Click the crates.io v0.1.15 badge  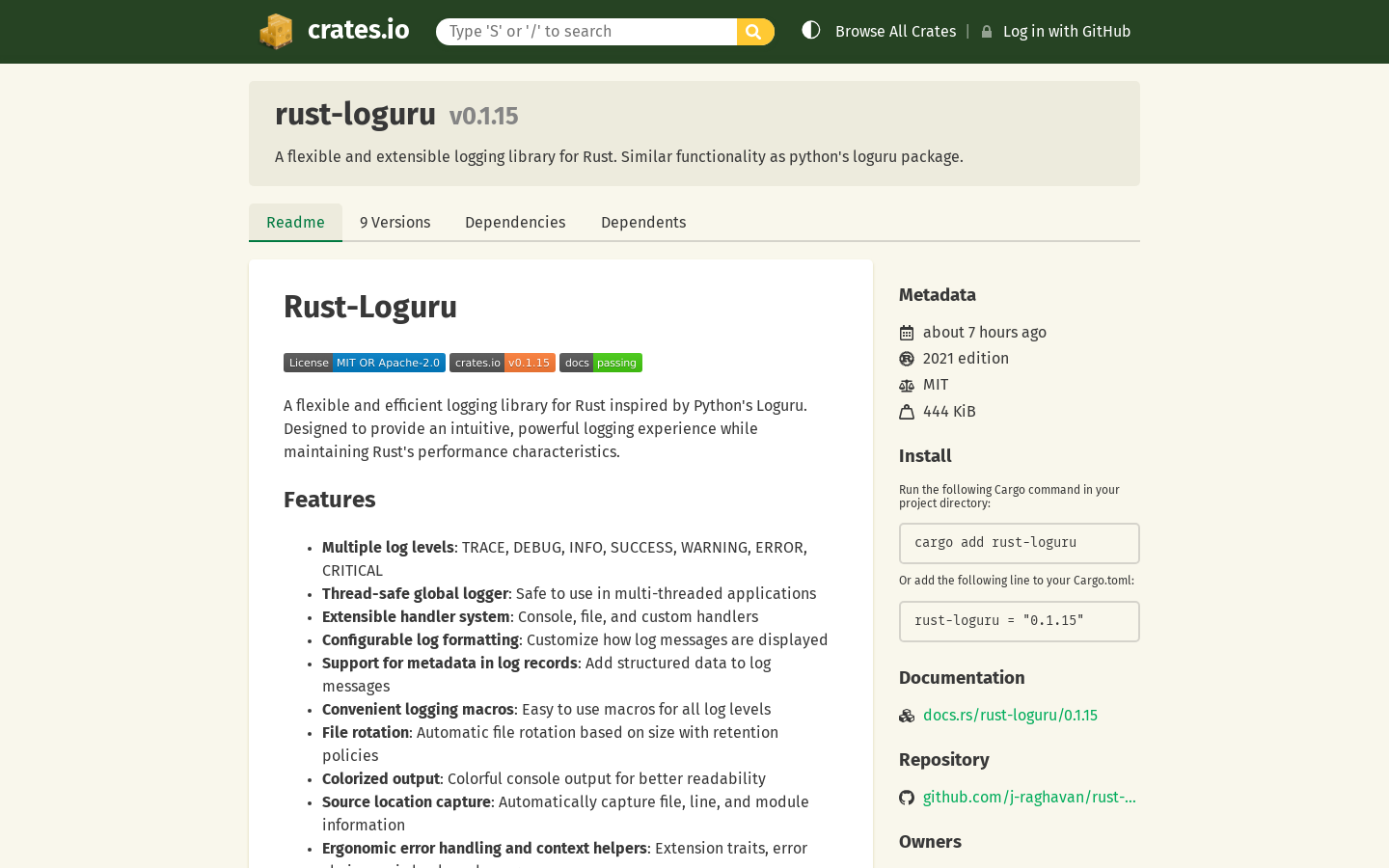(503, 363)
